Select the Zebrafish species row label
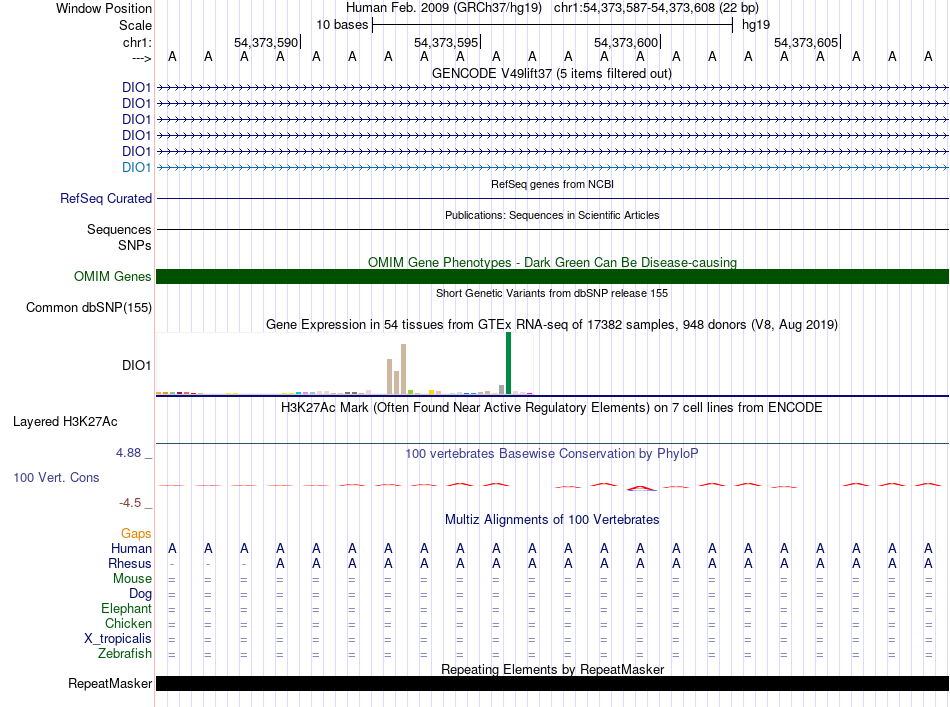Screen dimensions: 950x707 click(x=125, y=653)
